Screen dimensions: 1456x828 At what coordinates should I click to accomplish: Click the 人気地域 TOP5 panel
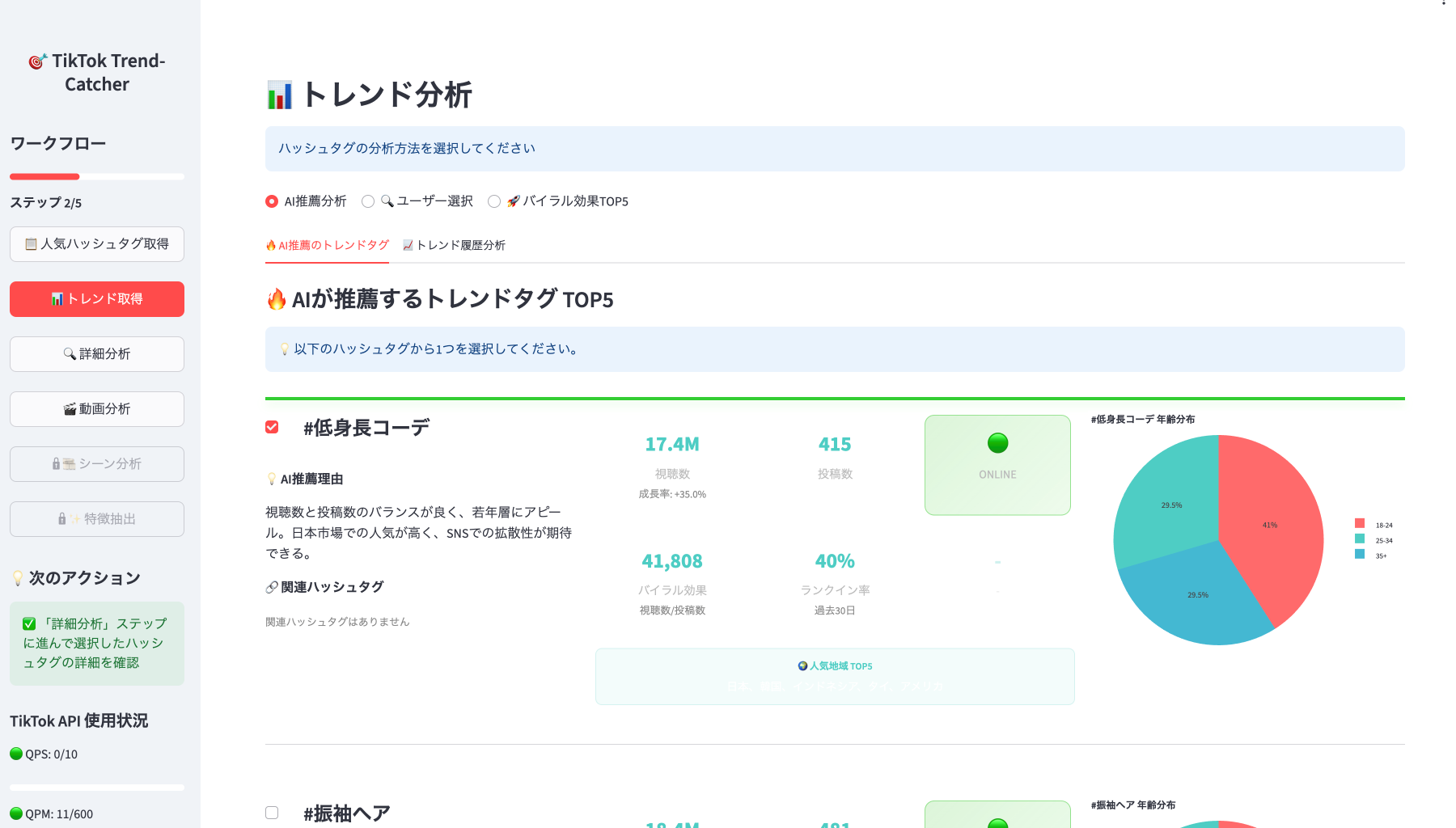[x=834, y=676]
